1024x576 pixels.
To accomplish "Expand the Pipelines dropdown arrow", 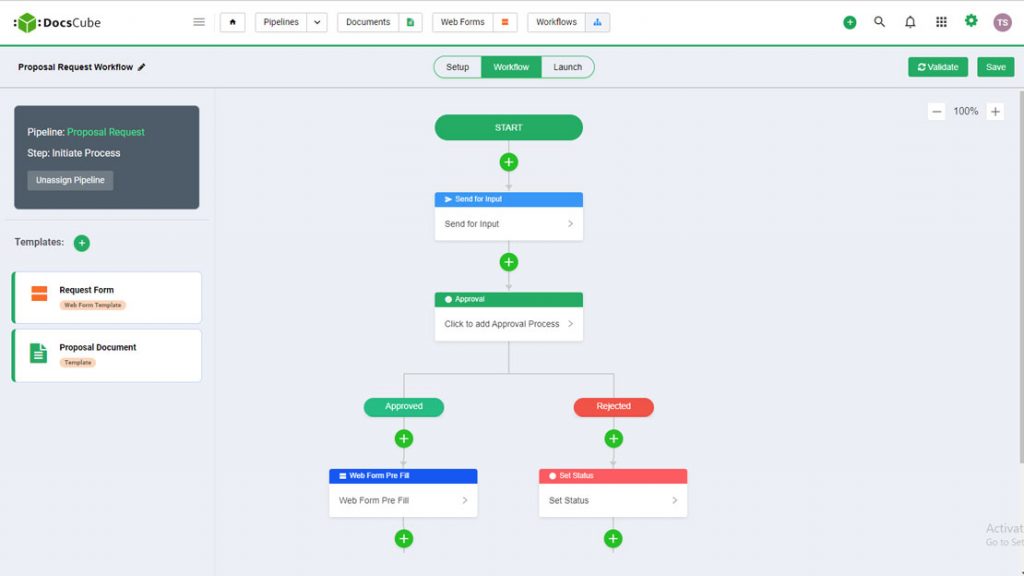I will (316, 22).
